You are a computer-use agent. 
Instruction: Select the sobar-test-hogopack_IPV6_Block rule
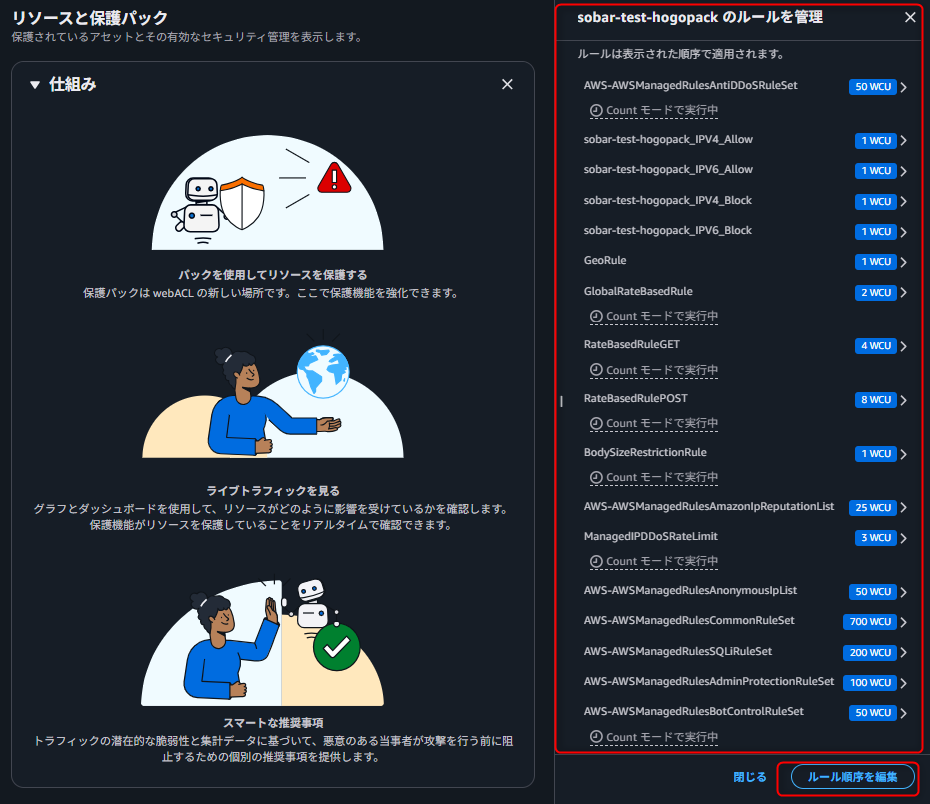(668, 231)
